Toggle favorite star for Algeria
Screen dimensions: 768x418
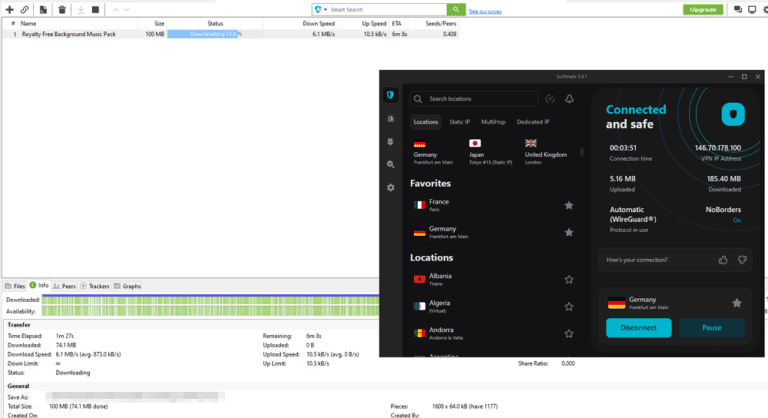pyautogui.click(x=569, y=306)
